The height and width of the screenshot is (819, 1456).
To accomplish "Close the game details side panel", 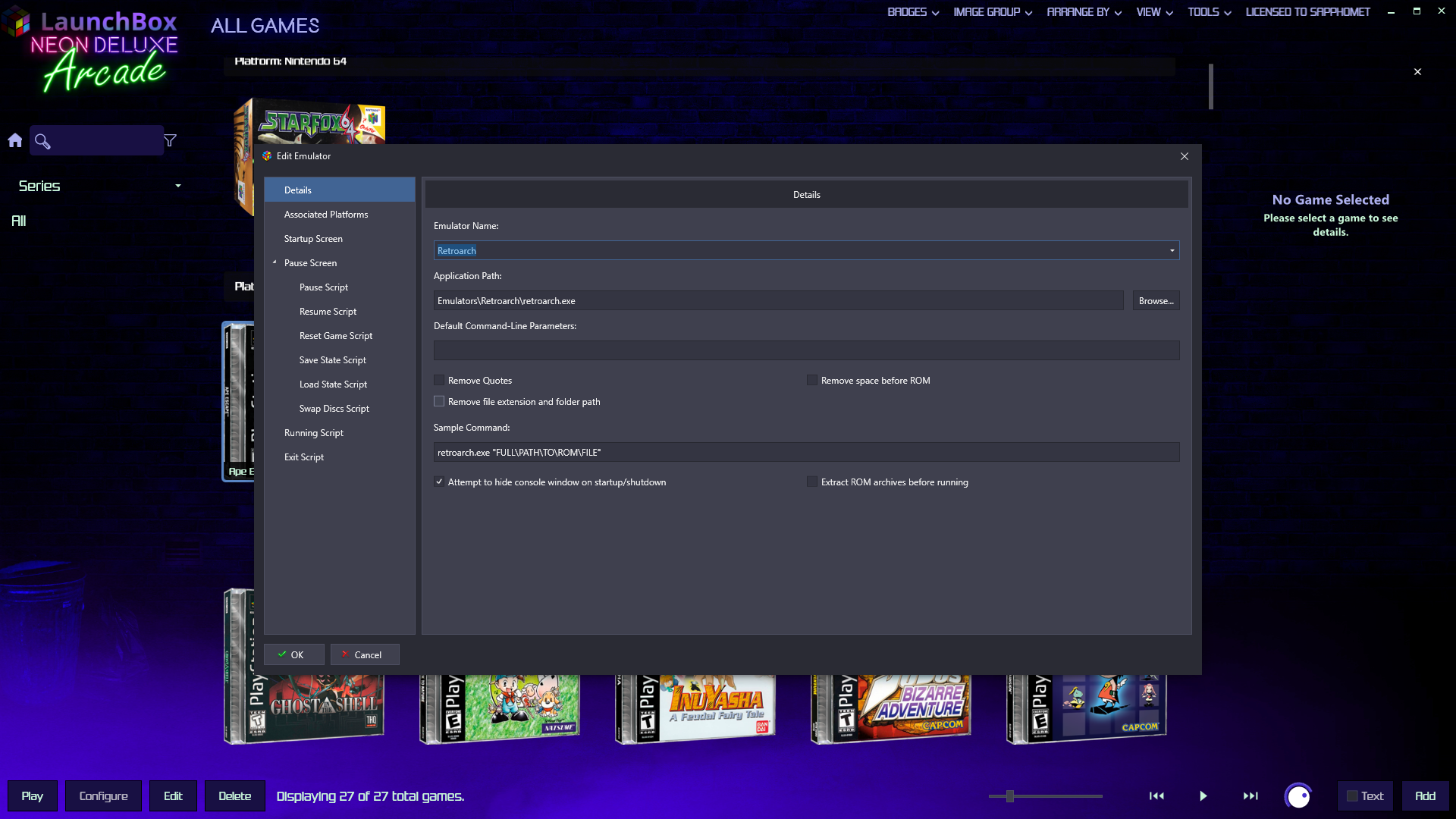I will (x=1417, y=72).
